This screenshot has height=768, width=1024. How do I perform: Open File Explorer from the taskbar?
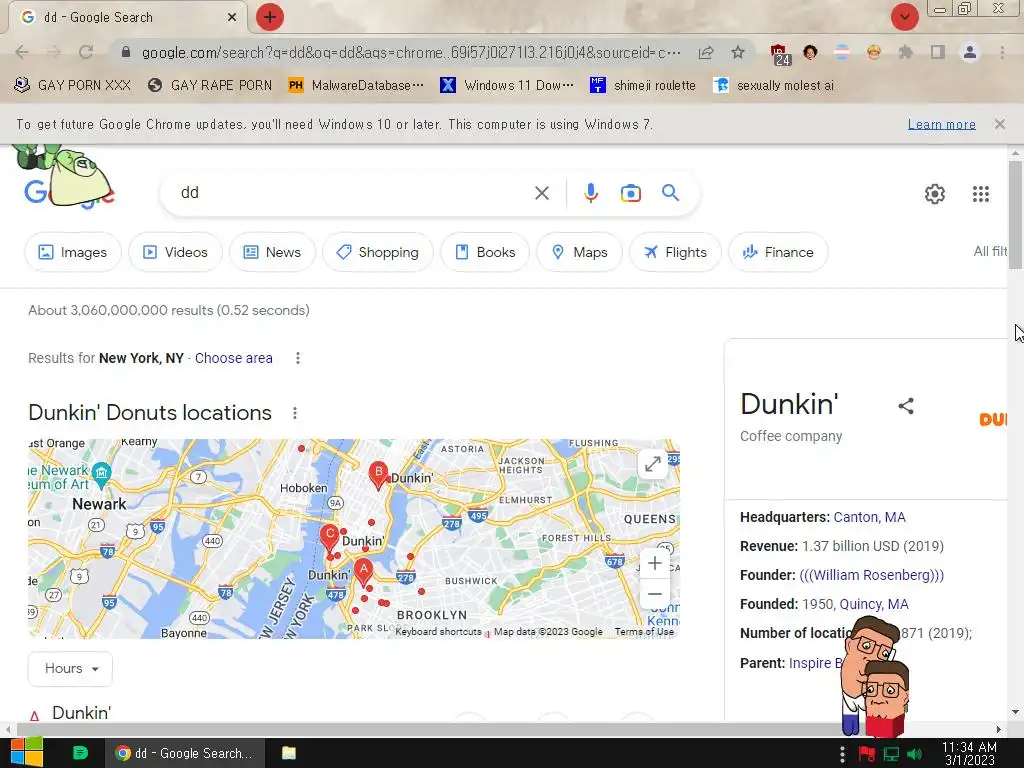click(289, 753)
